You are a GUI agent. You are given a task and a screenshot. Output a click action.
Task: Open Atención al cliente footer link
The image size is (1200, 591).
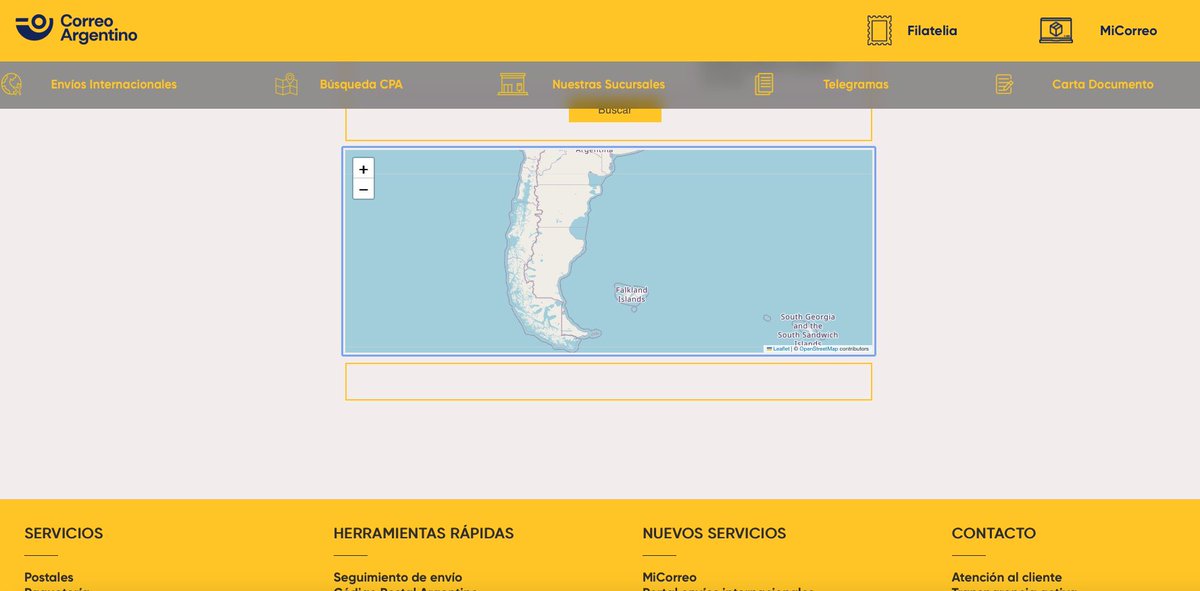(x=1007, y=577)
